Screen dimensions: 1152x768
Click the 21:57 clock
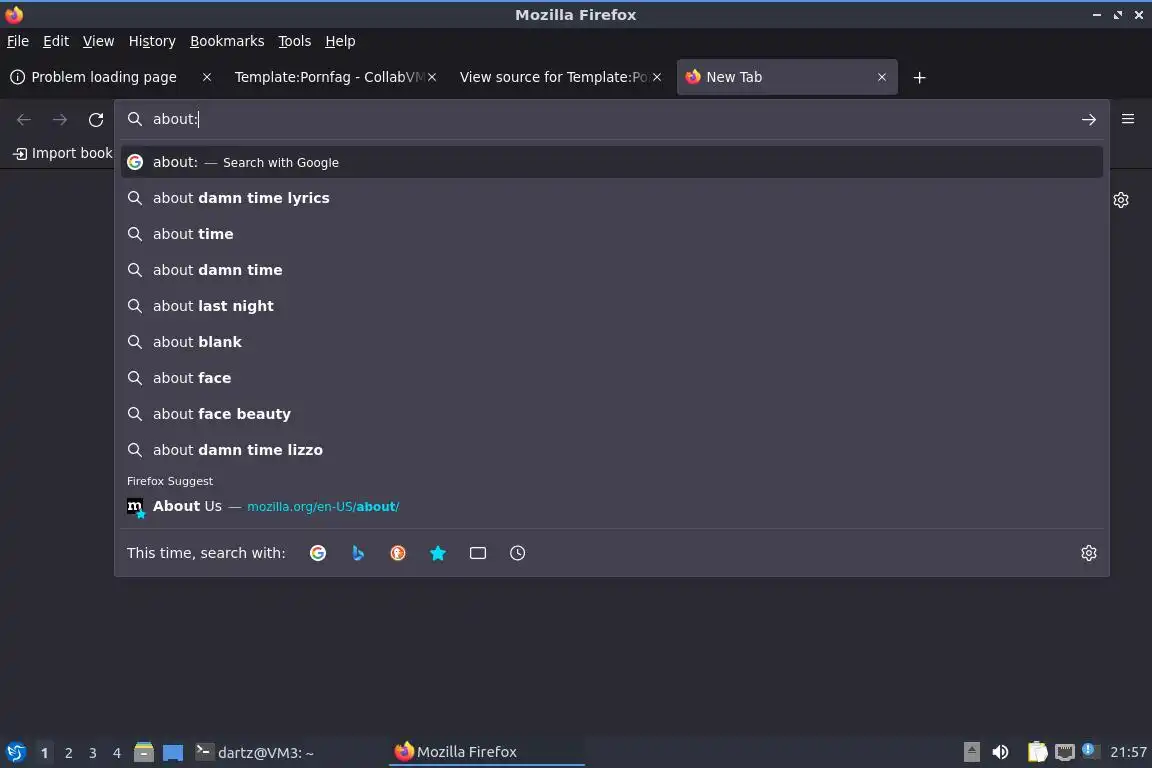point(1128,752)
